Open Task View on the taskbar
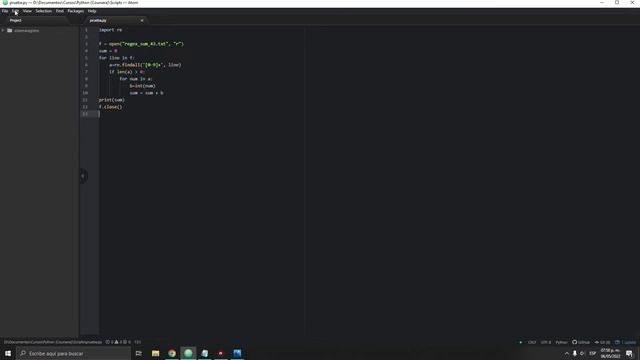640x360 pixels. point(139,353)
